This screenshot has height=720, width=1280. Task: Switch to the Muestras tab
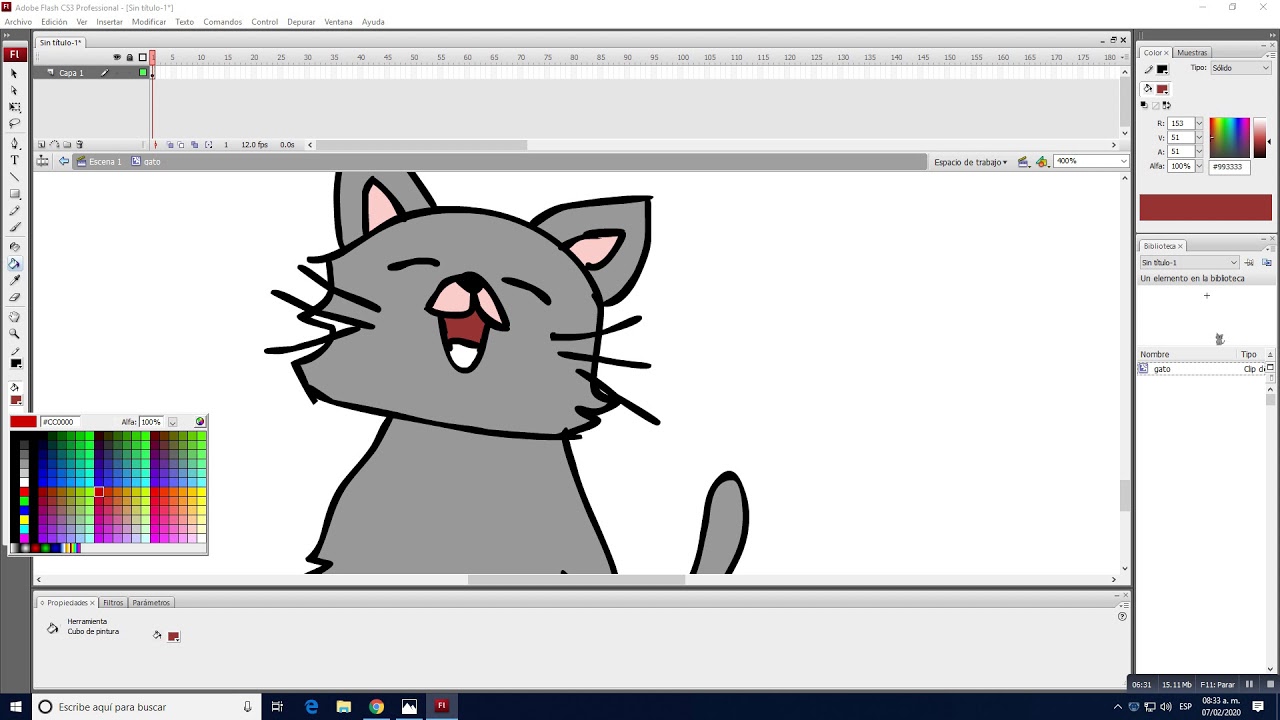click(1192, 53)
